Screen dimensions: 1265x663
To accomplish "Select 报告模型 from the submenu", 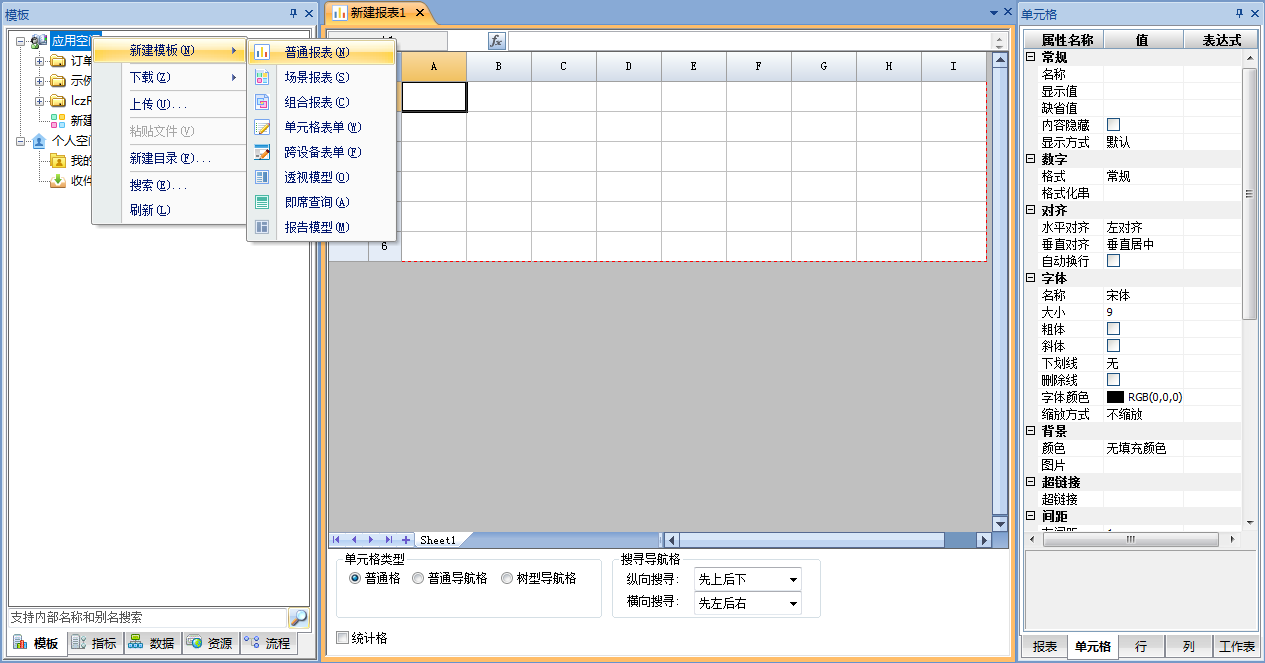I will (x=316, y=227).
